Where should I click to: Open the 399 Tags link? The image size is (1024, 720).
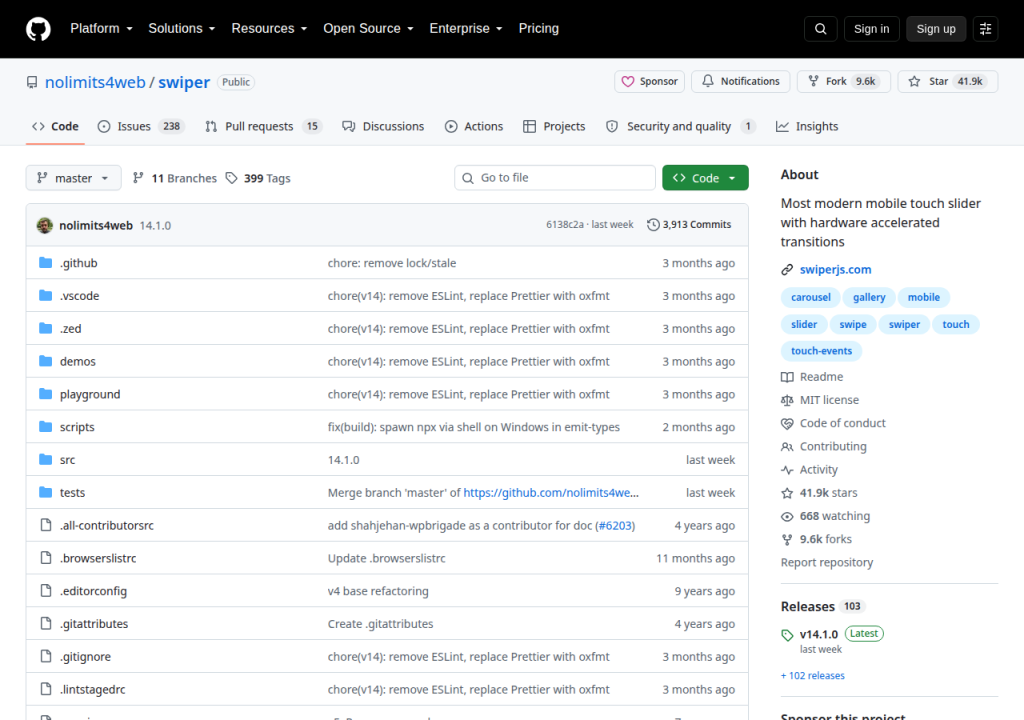(258, 178)
